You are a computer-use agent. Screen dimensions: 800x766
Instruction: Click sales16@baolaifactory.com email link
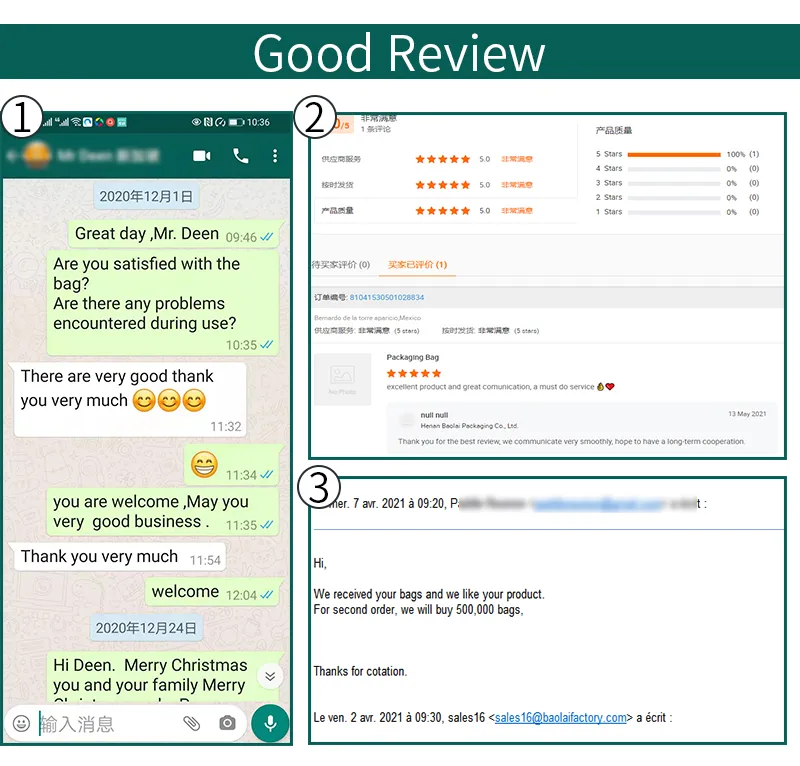click(x=561, y=717)
